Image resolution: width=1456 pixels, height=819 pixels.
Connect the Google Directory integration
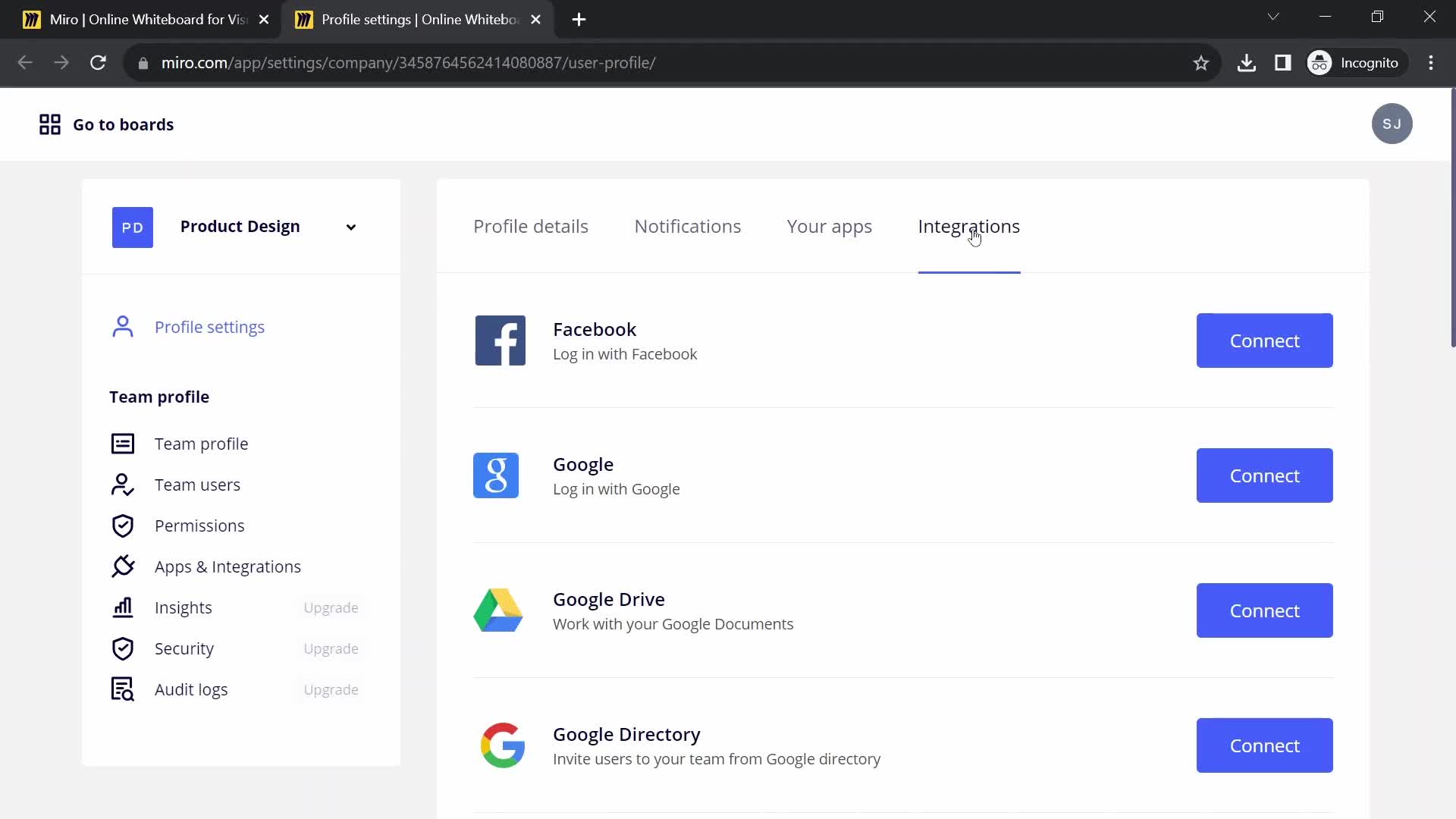[x=1264, y=745]
